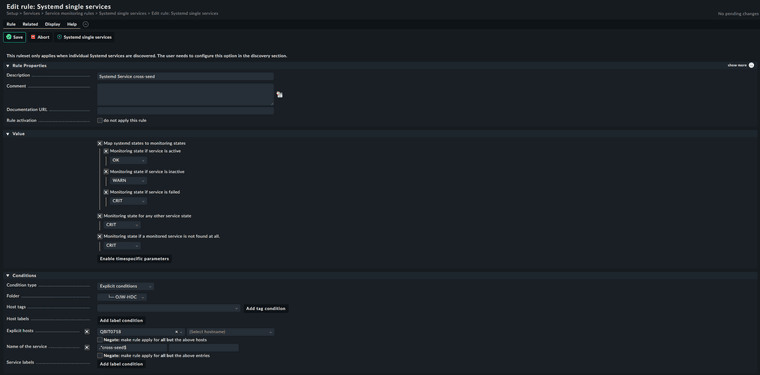760x375 pixels.
Task: Enable Negate for the above hosts
Action: click(100, 340)
